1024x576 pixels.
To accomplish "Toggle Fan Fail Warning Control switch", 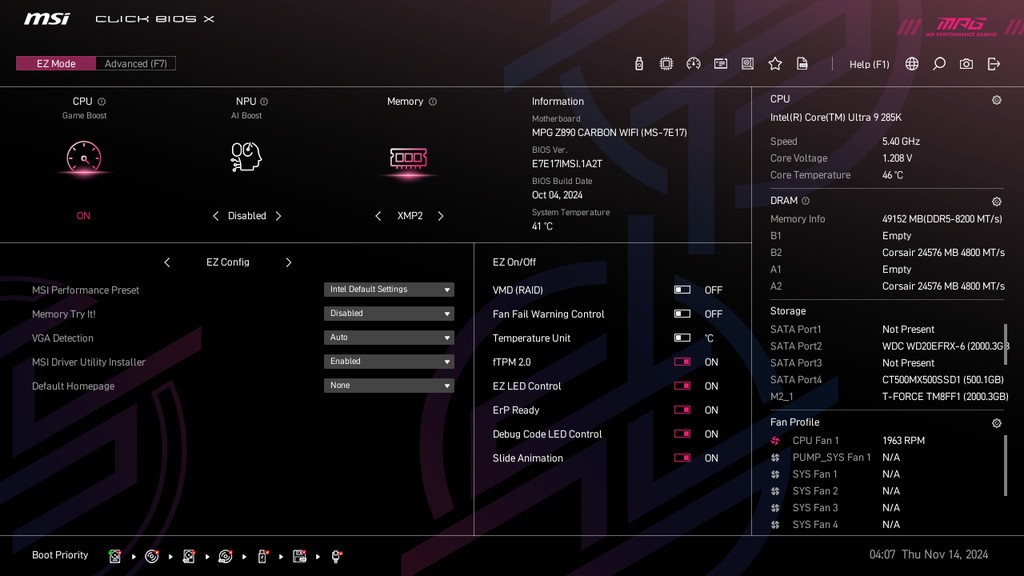I will point(682,313).
